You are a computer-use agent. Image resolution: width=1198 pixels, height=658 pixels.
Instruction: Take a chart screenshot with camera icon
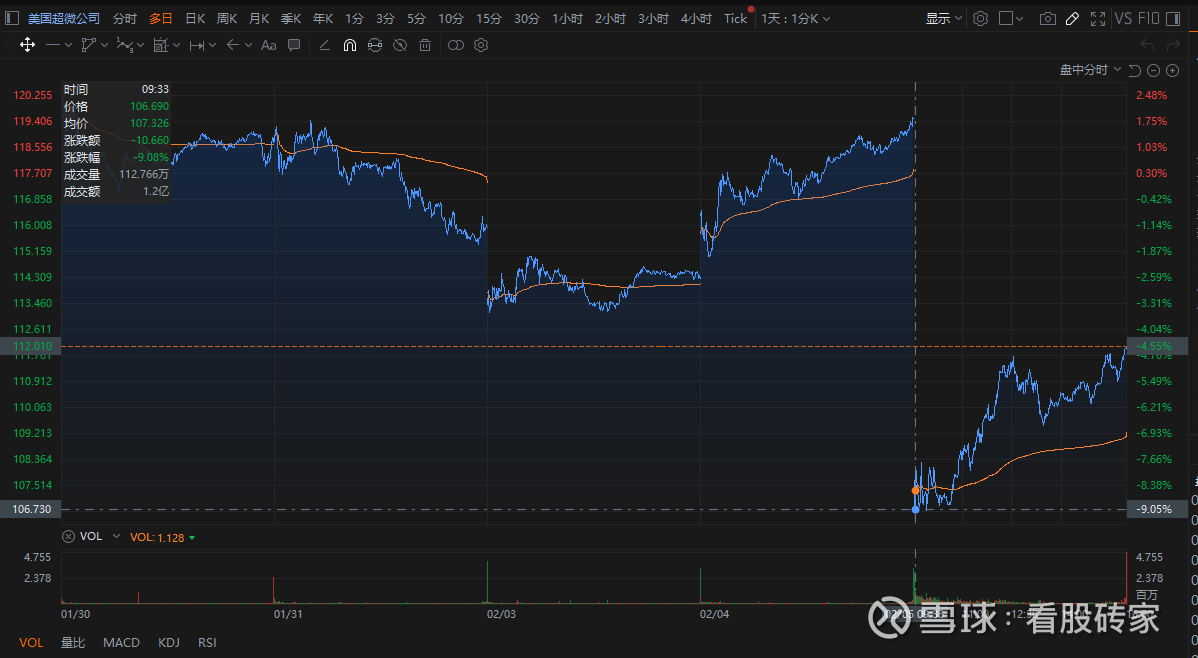[x=1047, y=18]
